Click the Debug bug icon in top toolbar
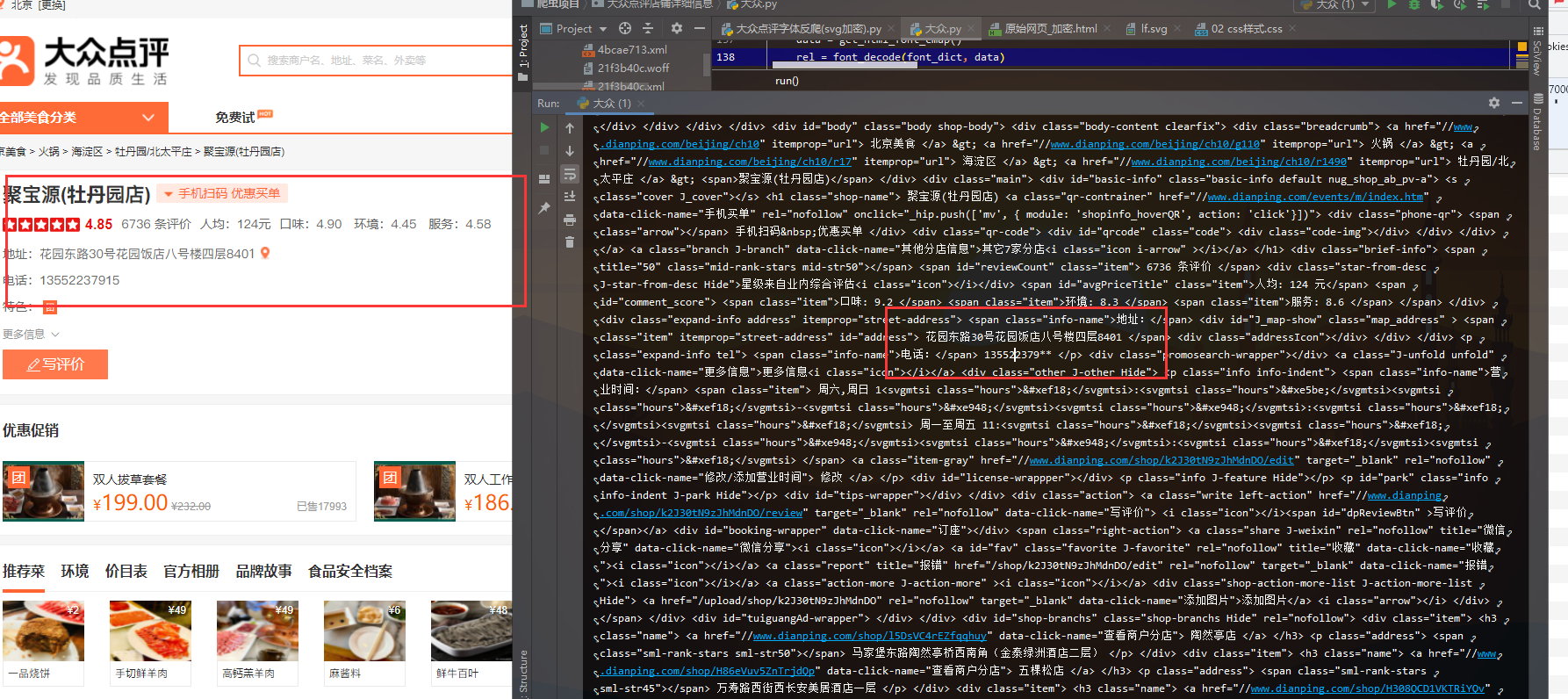 click(x=1414, y=4)
